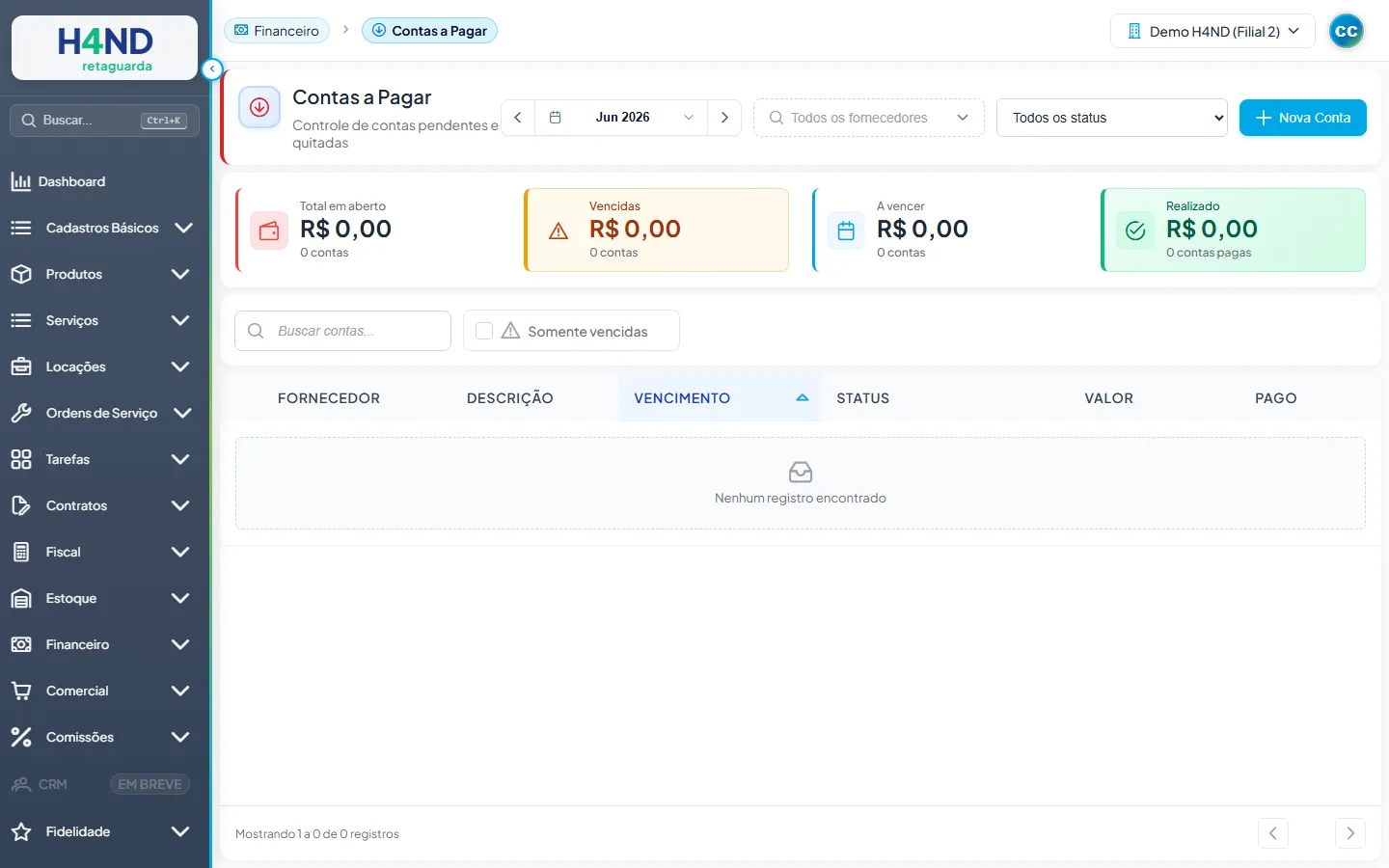1389x868 pixels.
Task: Click the Financeiro breadcrumb
Action: pyautogui.click(x=277, y=31)
